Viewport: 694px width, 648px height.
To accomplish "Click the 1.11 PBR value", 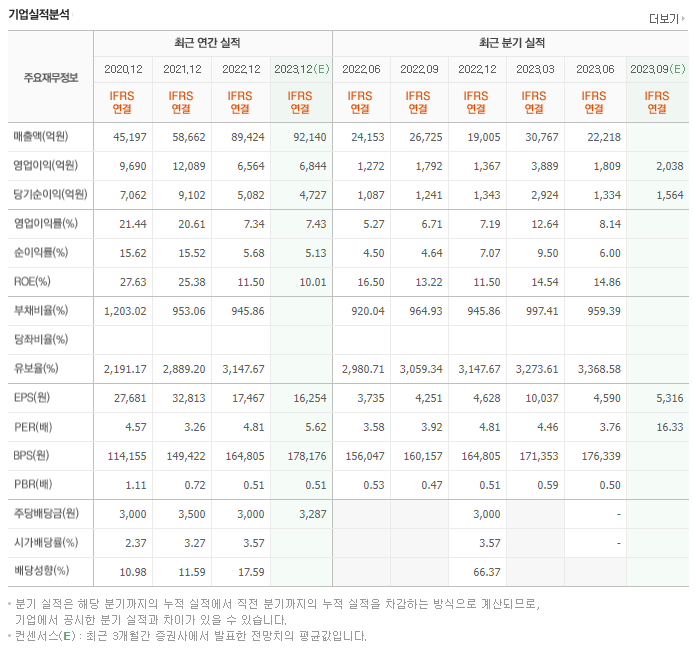I will point(135,486).
